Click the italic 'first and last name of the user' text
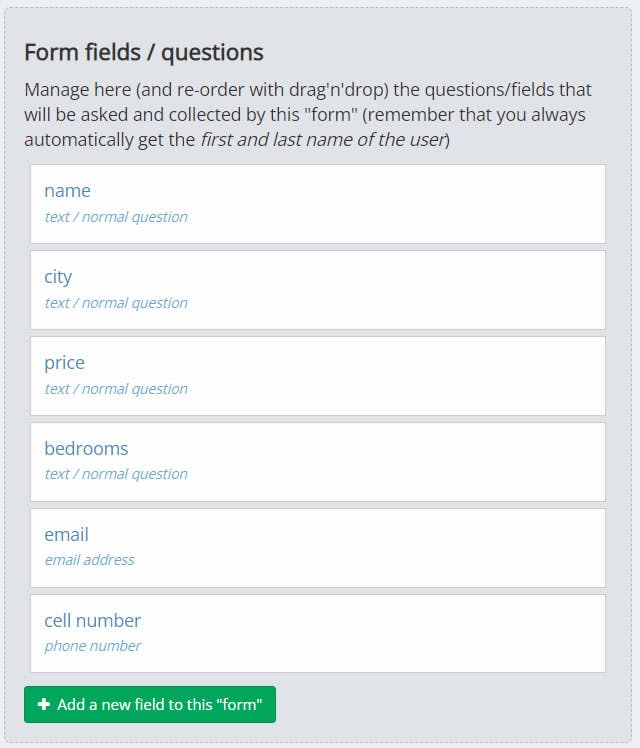Screen dimensions: 640x748 [322, 140]
